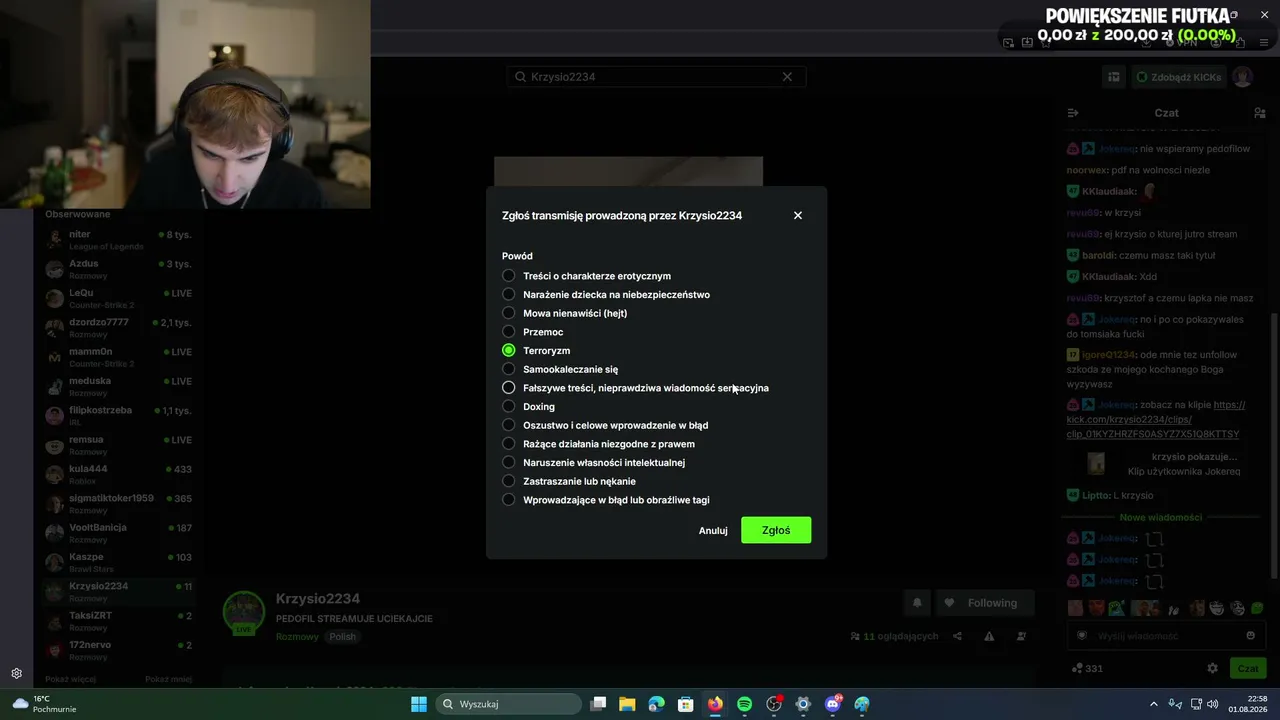
Task: Open TaksiZRT channel in sidebar
Action: tap(120, 620)
